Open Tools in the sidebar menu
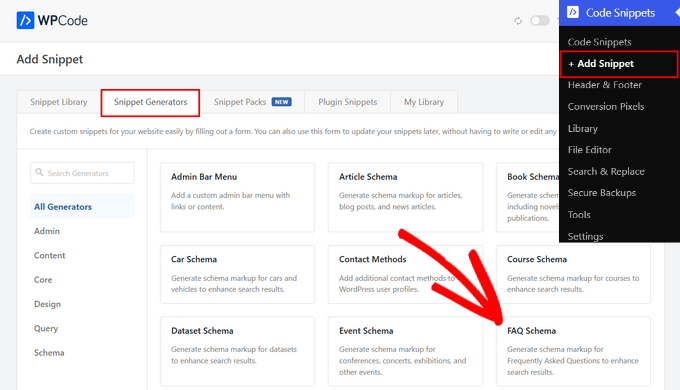 [579, 215]
